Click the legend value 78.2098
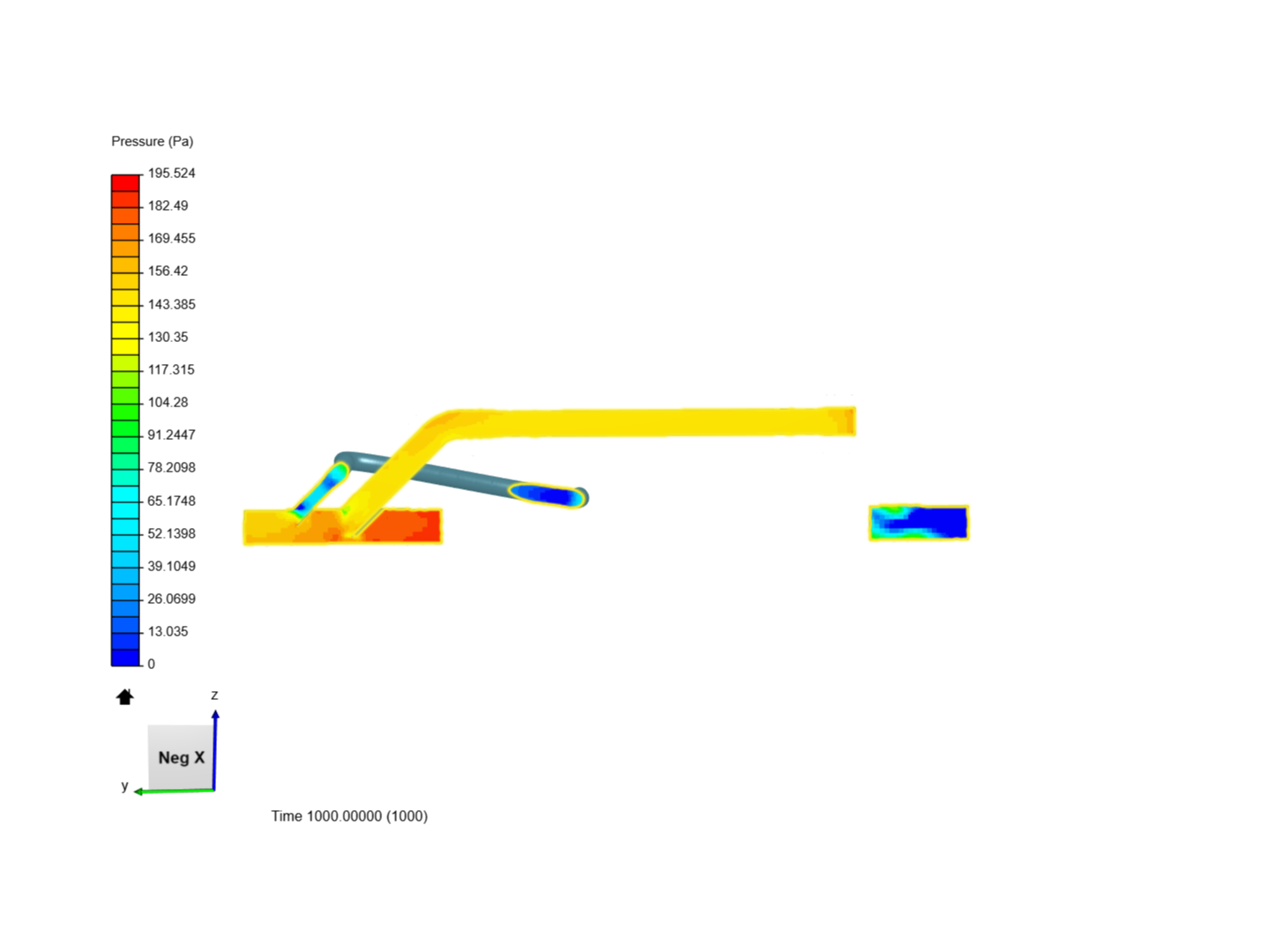The width and height of the screenshot is (1270, 952). point(171,467)
